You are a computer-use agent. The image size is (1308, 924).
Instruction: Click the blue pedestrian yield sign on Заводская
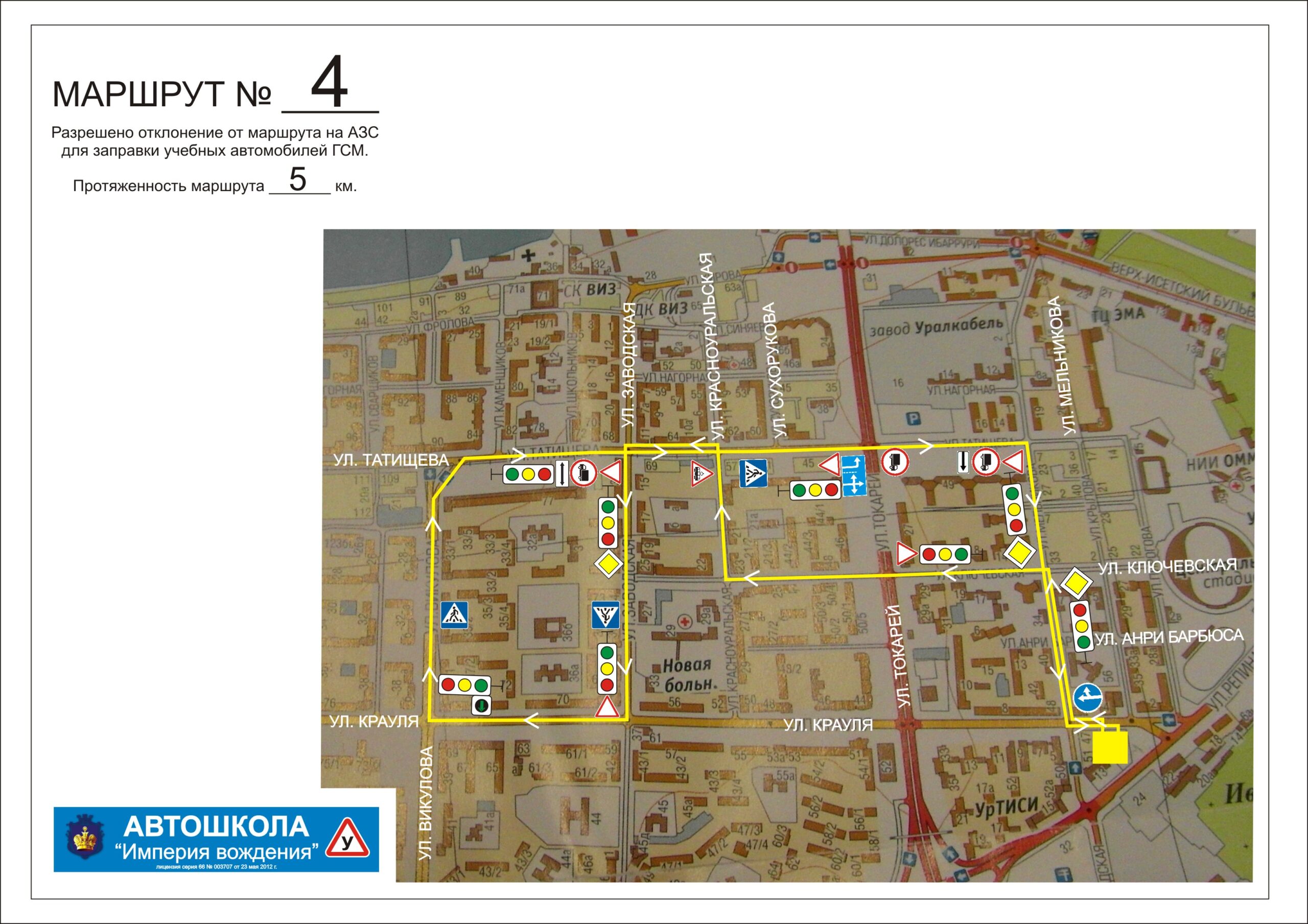tap(605, 614)
